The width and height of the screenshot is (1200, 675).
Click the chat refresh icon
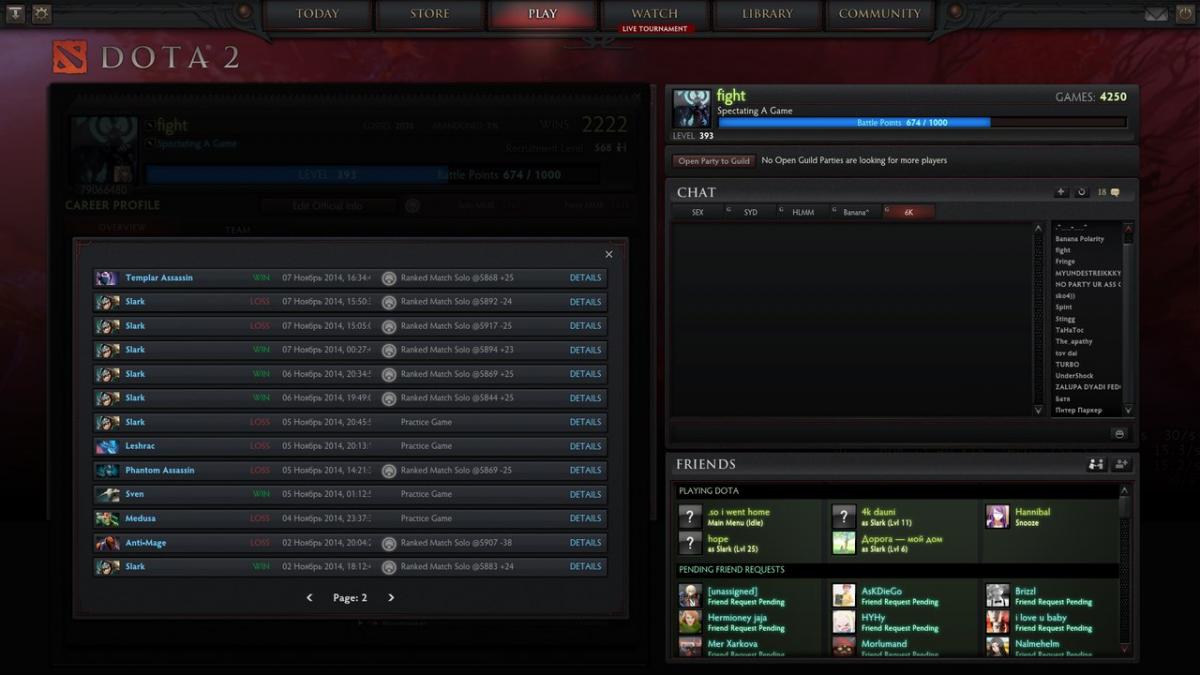pyautogui.click(x=1081, y=192)
